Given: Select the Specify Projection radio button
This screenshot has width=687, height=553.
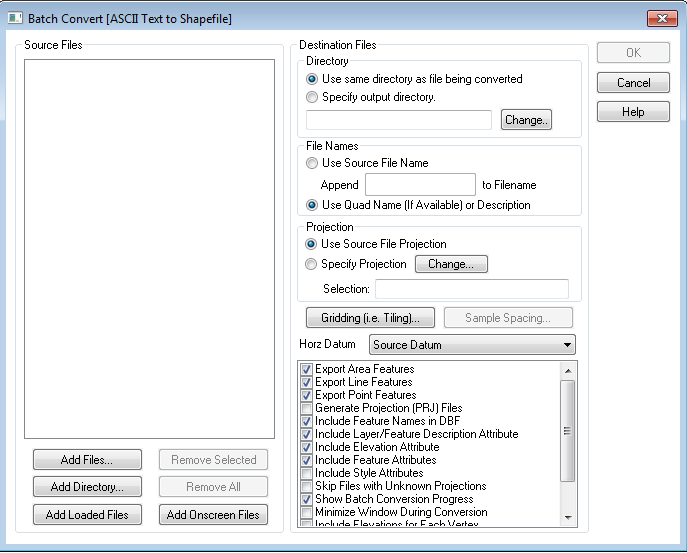Looking at the screenshot, I should coord(313,264).
